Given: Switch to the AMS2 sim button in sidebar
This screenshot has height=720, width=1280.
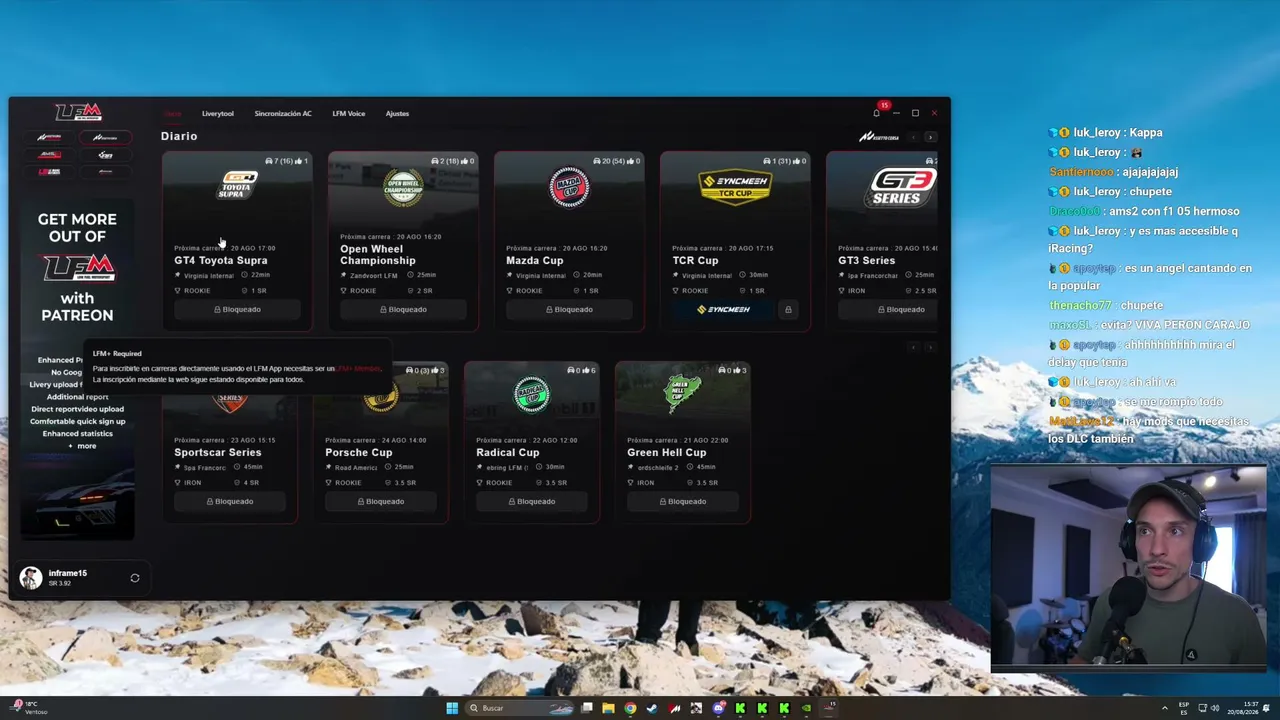Looking at the screenshot, I should tap(49, 155).
